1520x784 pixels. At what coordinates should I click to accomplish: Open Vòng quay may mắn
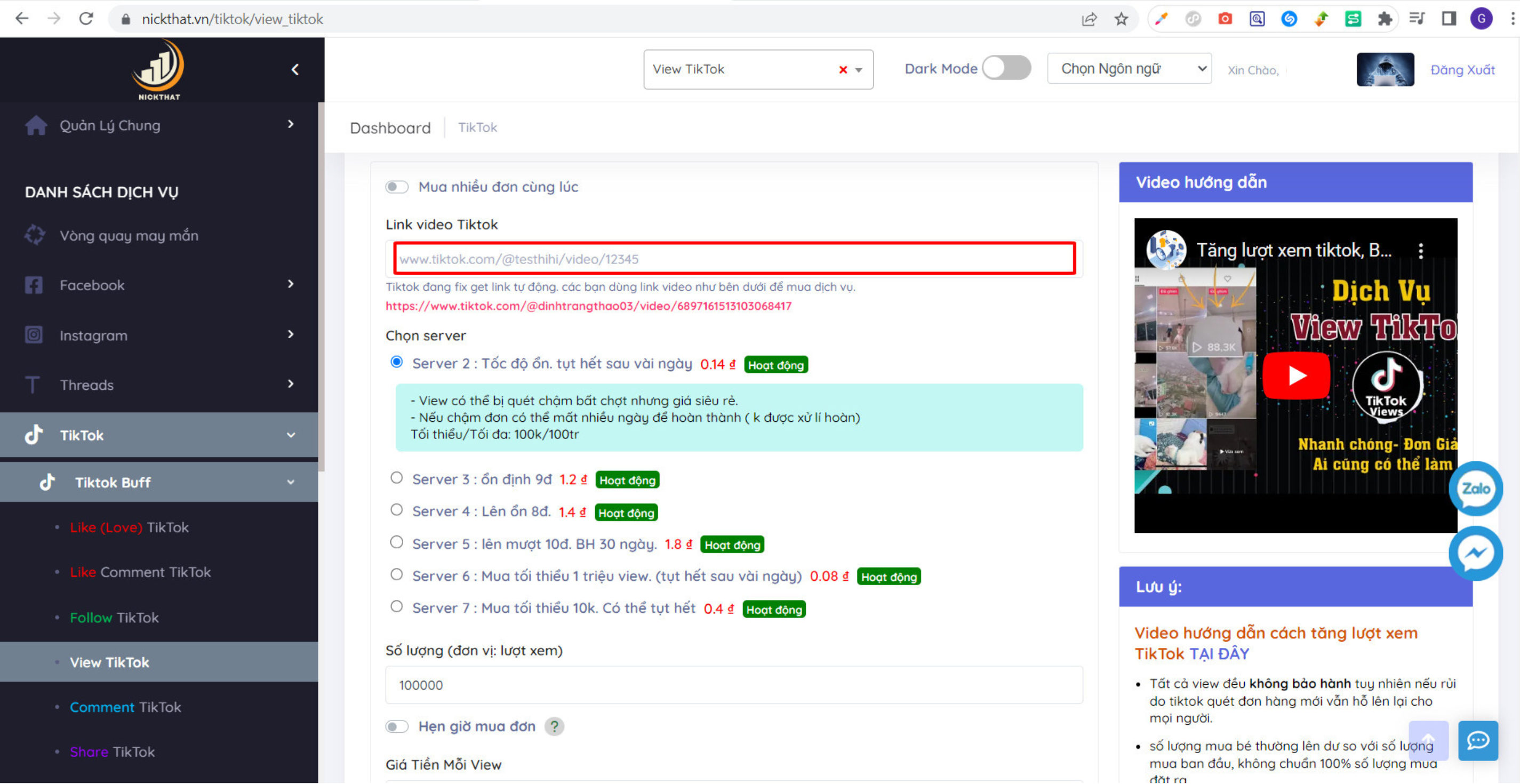tap(129, 235)
